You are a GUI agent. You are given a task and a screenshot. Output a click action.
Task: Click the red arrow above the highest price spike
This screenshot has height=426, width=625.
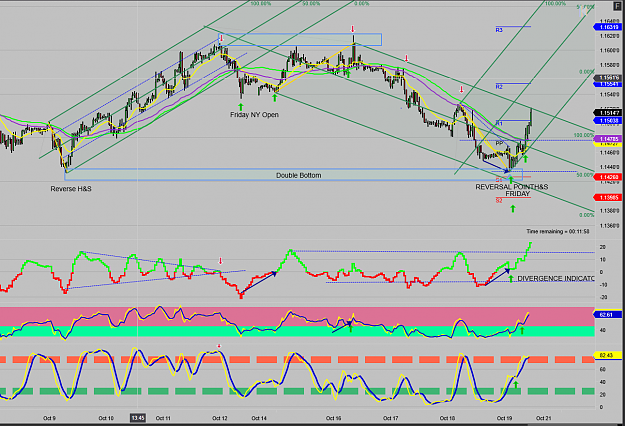(352, 29)
